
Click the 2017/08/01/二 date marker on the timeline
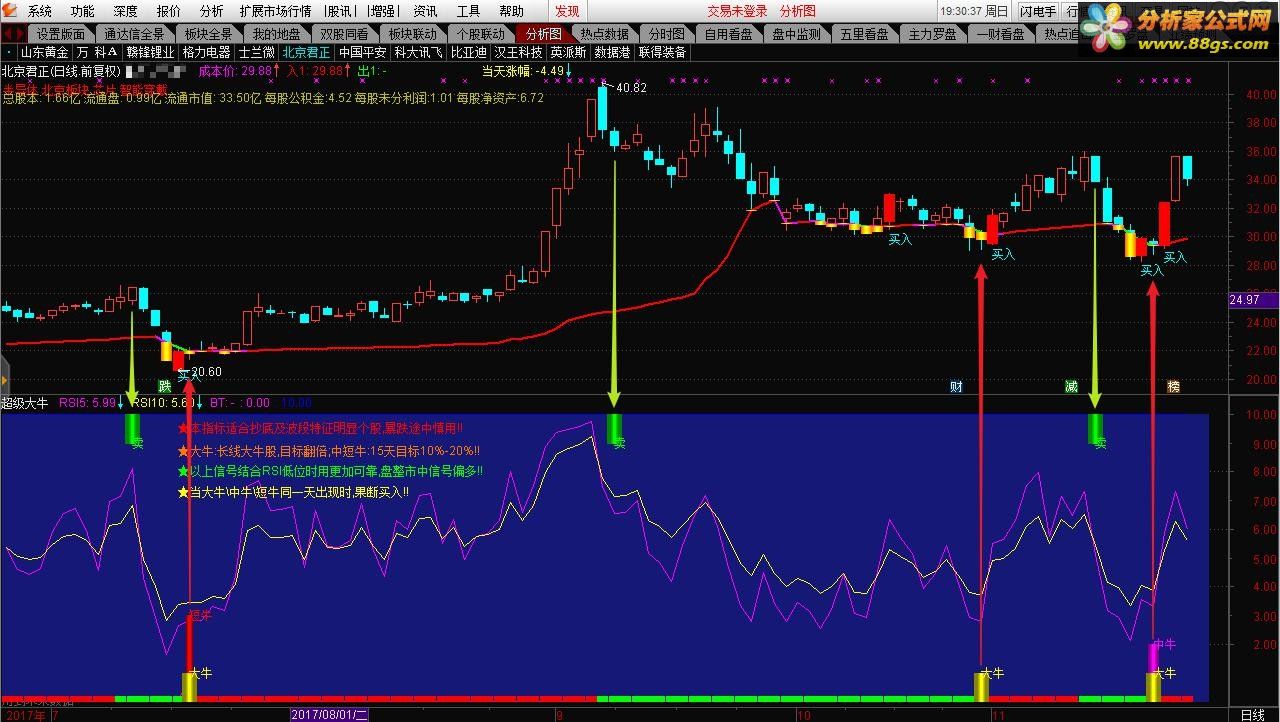330,715
